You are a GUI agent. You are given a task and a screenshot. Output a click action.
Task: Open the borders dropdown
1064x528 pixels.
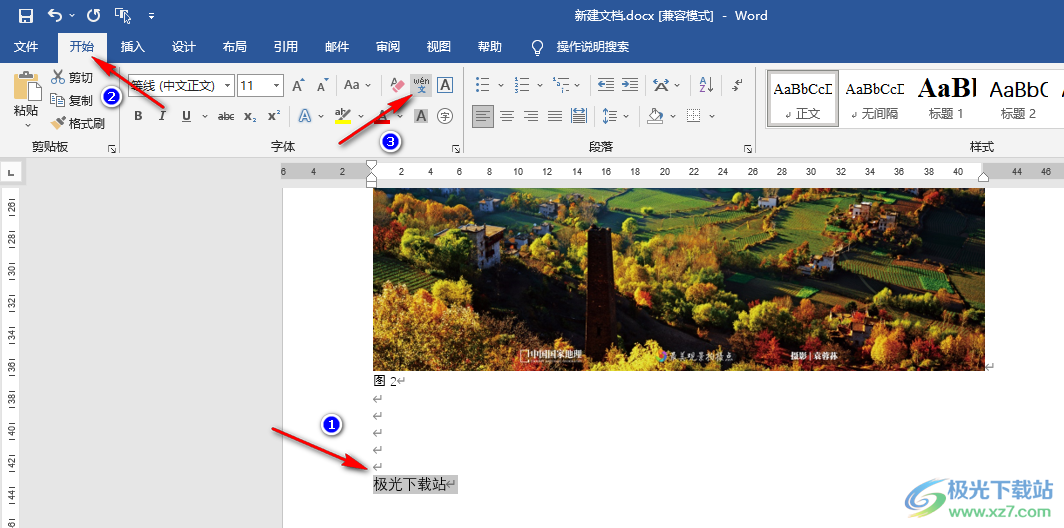pyautogui.click(x=711, y=116)
